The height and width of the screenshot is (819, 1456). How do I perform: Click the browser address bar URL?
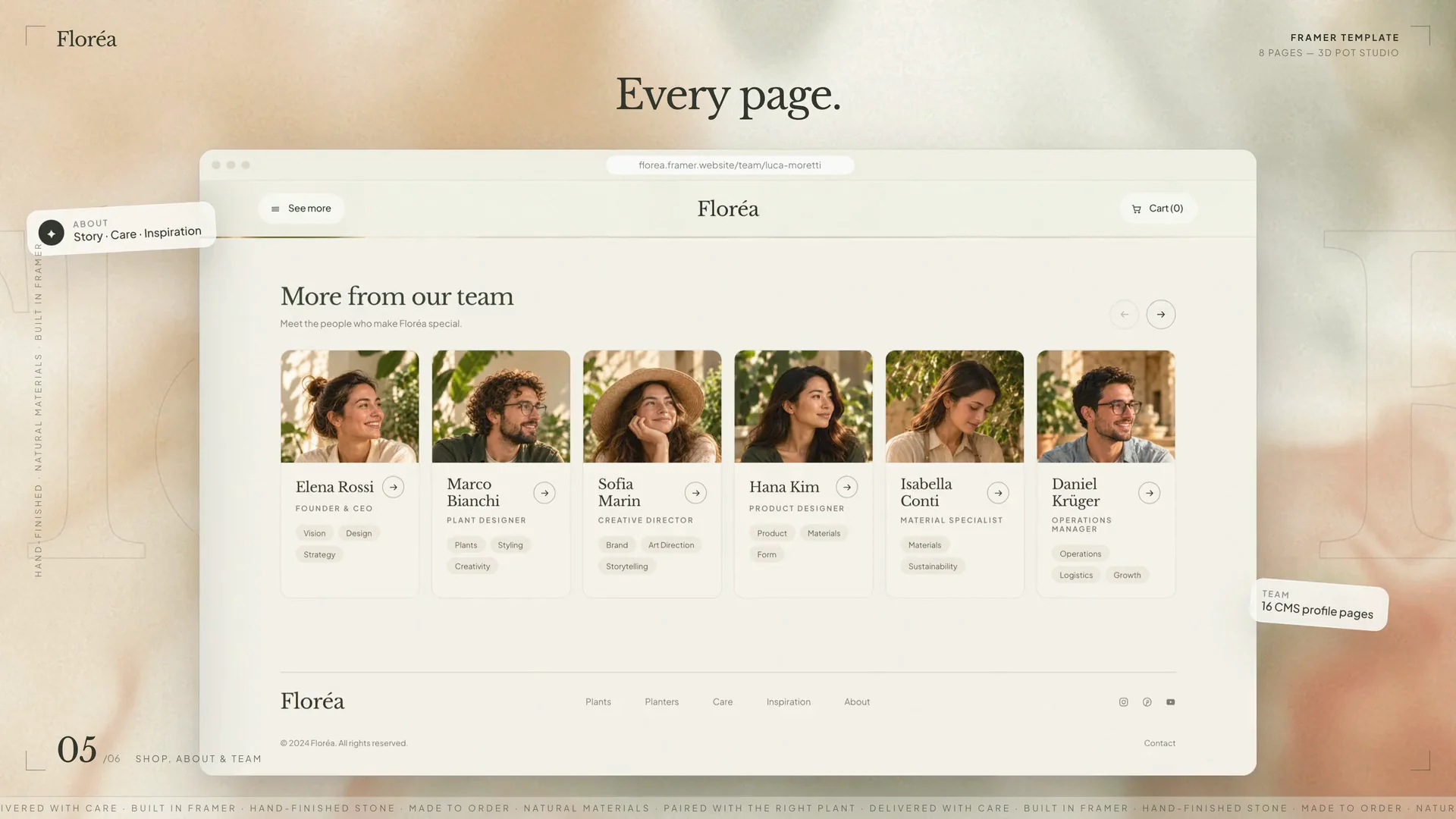[x=730, y=165]
